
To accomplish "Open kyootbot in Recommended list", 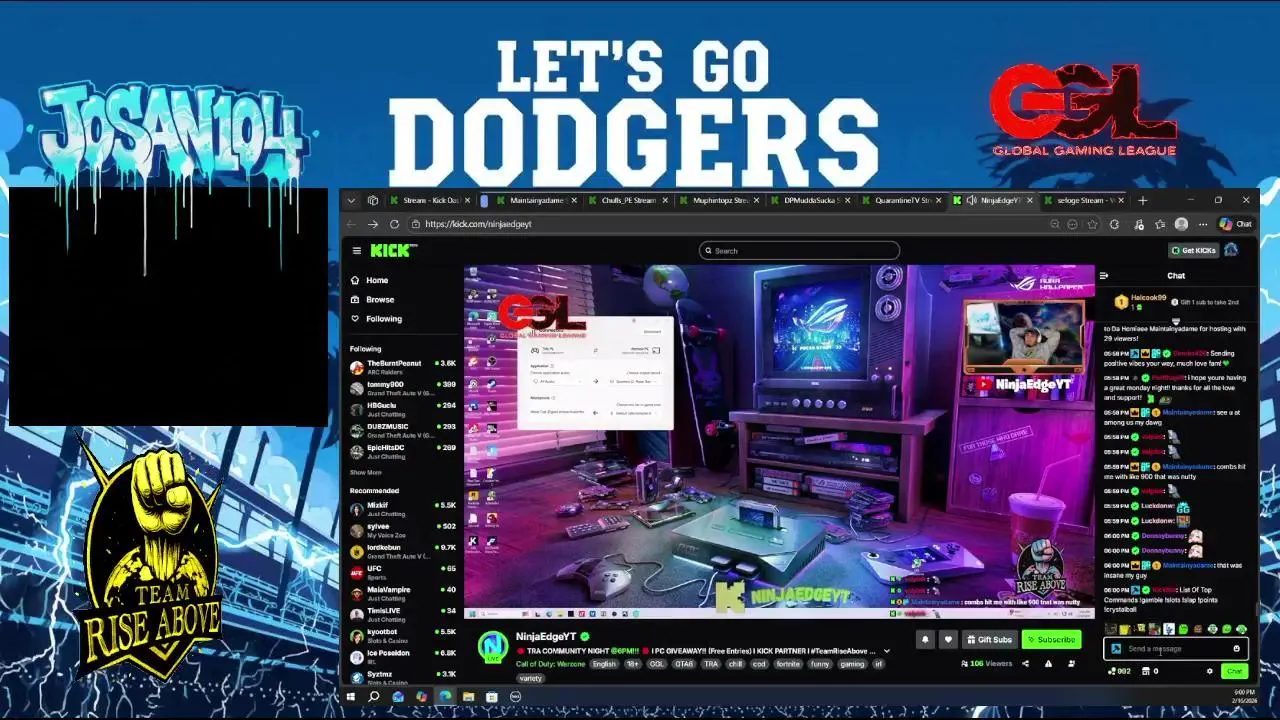I will [x=403, y=635].
